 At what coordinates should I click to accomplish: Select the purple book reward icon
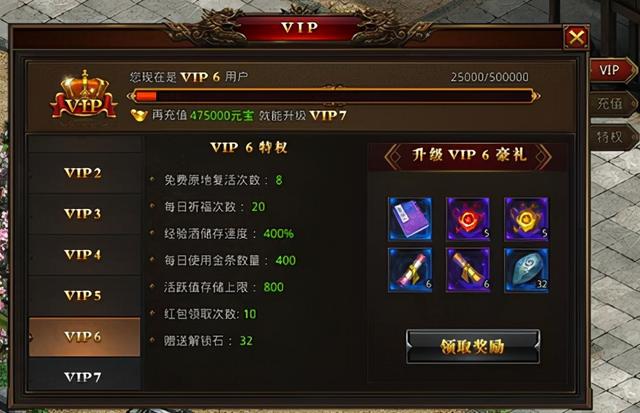tap(410, 219)
